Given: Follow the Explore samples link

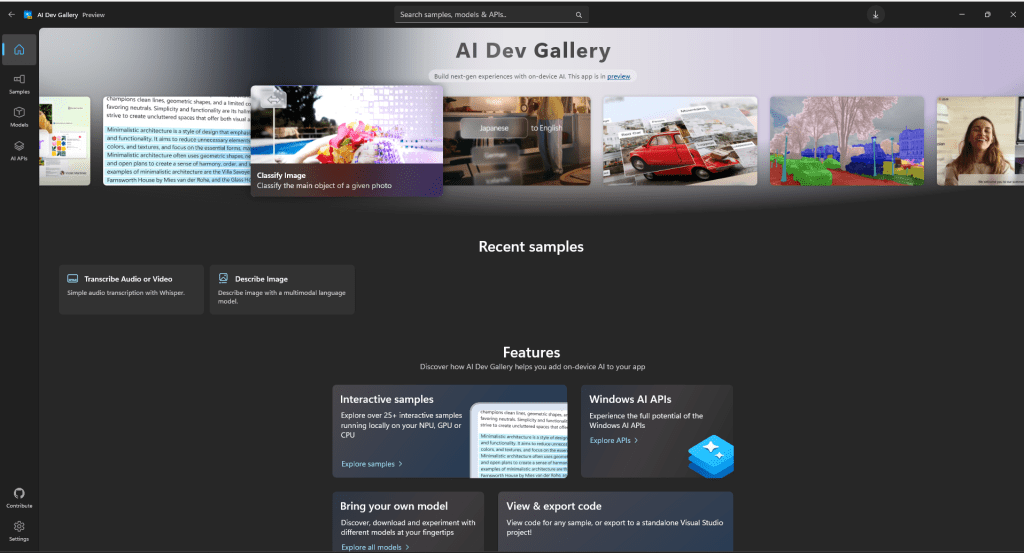Looking at the screenshot, I should pos(371,464).
